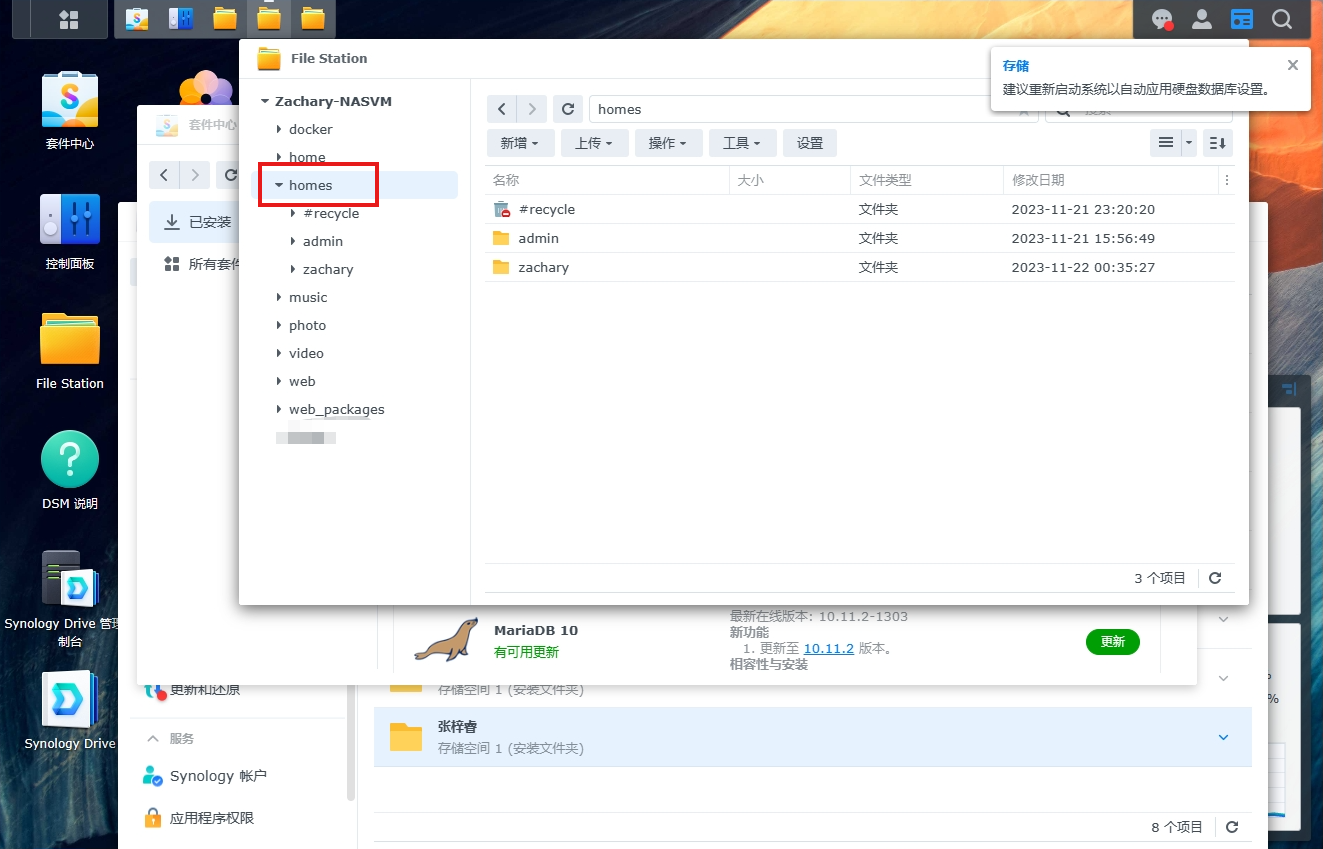The width and height of the screenshot is (1323, 849).
Task: Open the notifications speech-bubble icon
Action: (1162, 19)
